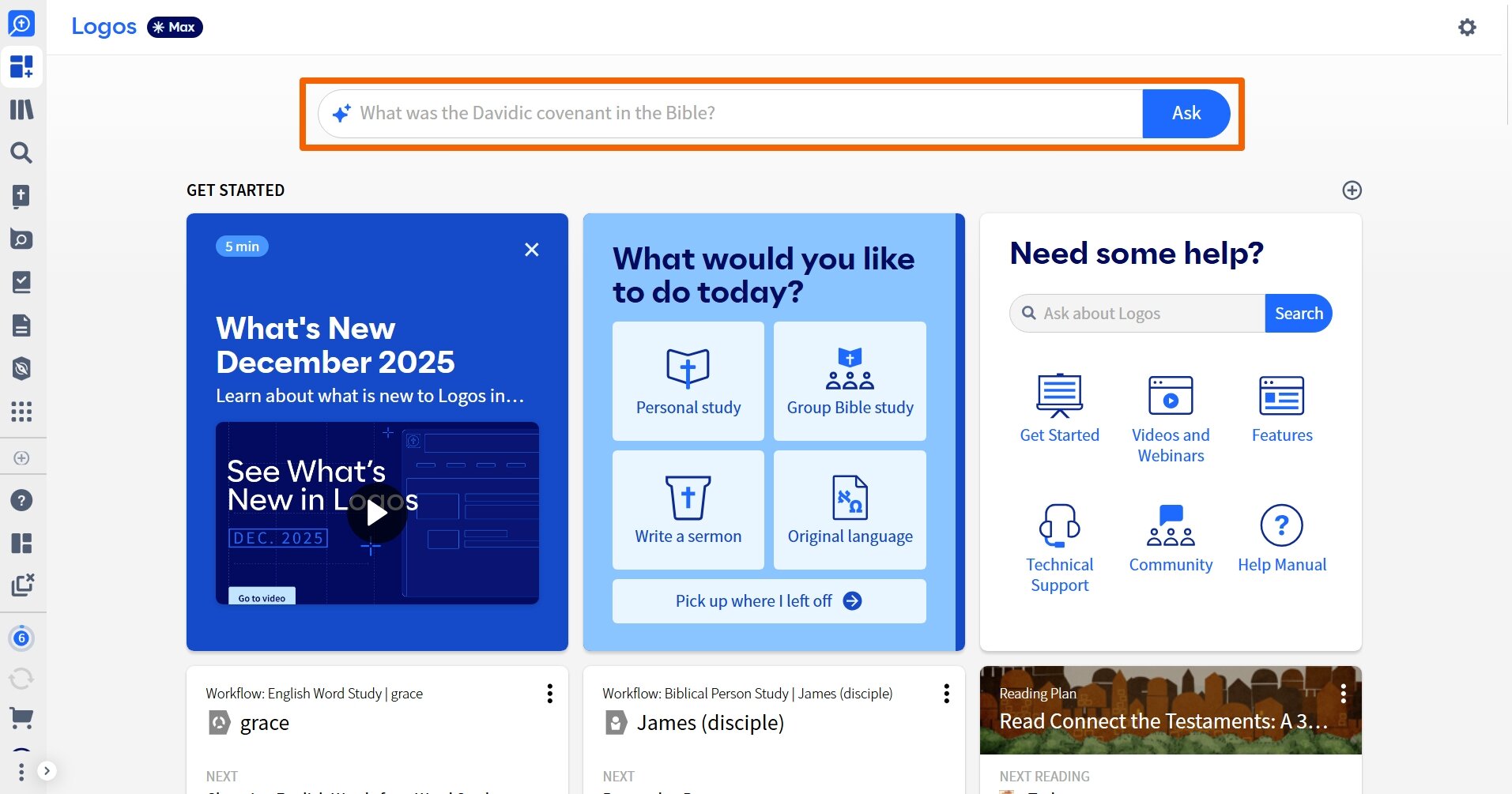Screen dimensions: 1512x794
Task: Open the Layouts icon in sidebar
Action: 21,543
